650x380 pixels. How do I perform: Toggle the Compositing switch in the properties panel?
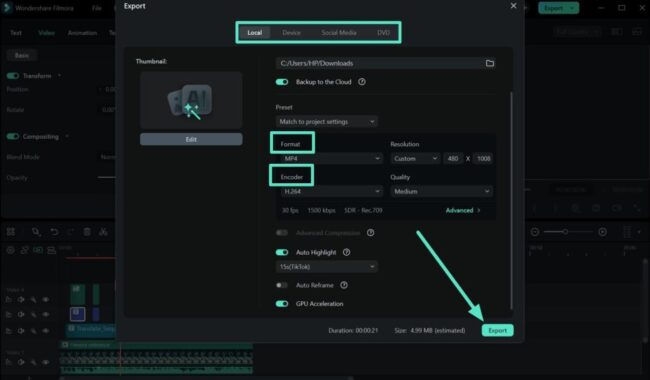pos(13,136)
